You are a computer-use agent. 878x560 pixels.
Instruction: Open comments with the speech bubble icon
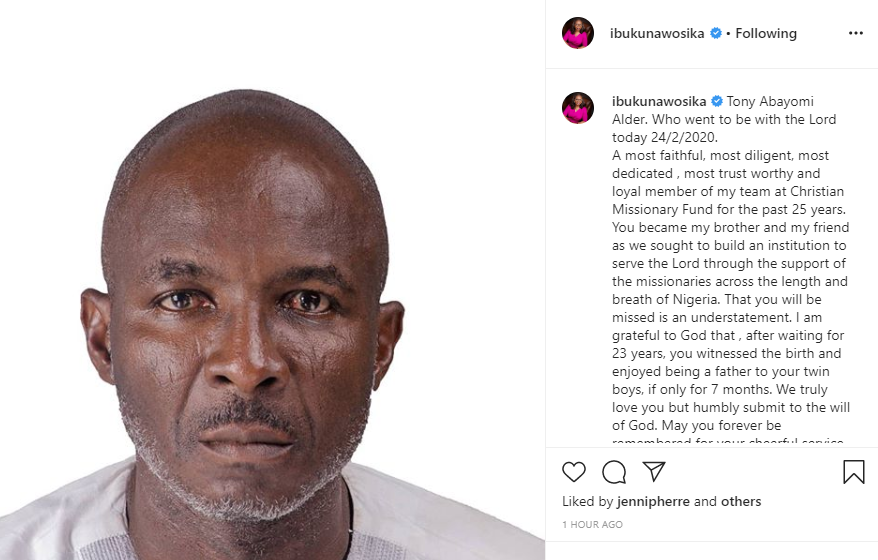pos(614,472)
